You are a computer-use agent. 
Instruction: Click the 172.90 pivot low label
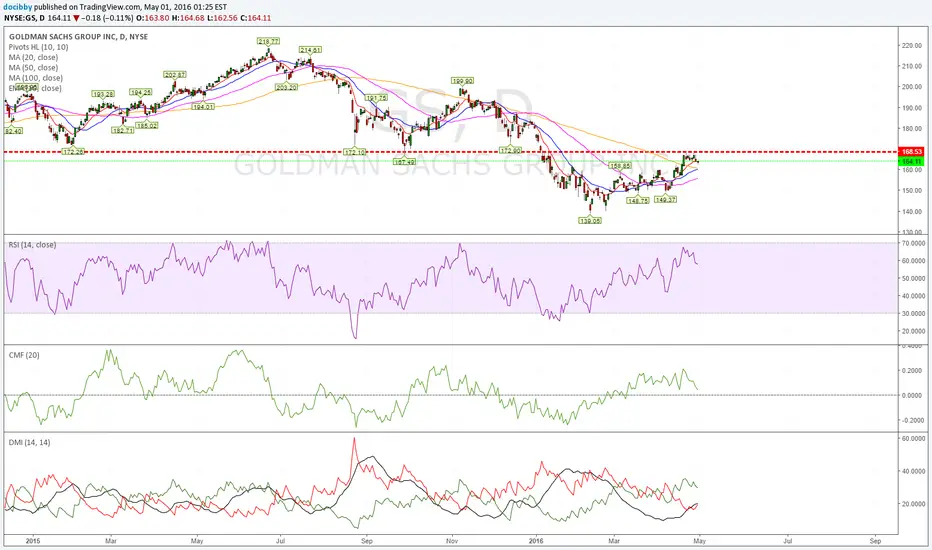(510, 150)
